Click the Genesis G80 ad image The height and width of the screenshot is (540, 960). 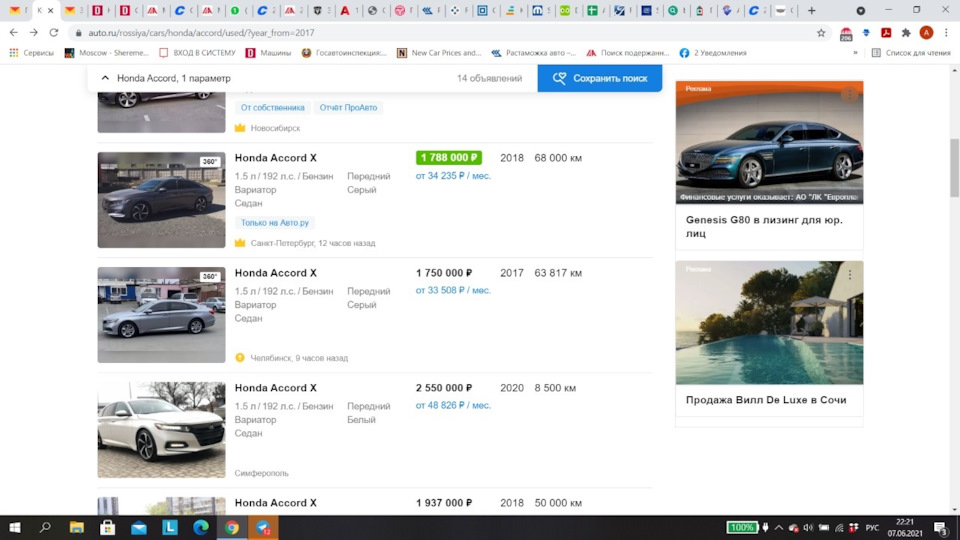[x=770, y=142]
